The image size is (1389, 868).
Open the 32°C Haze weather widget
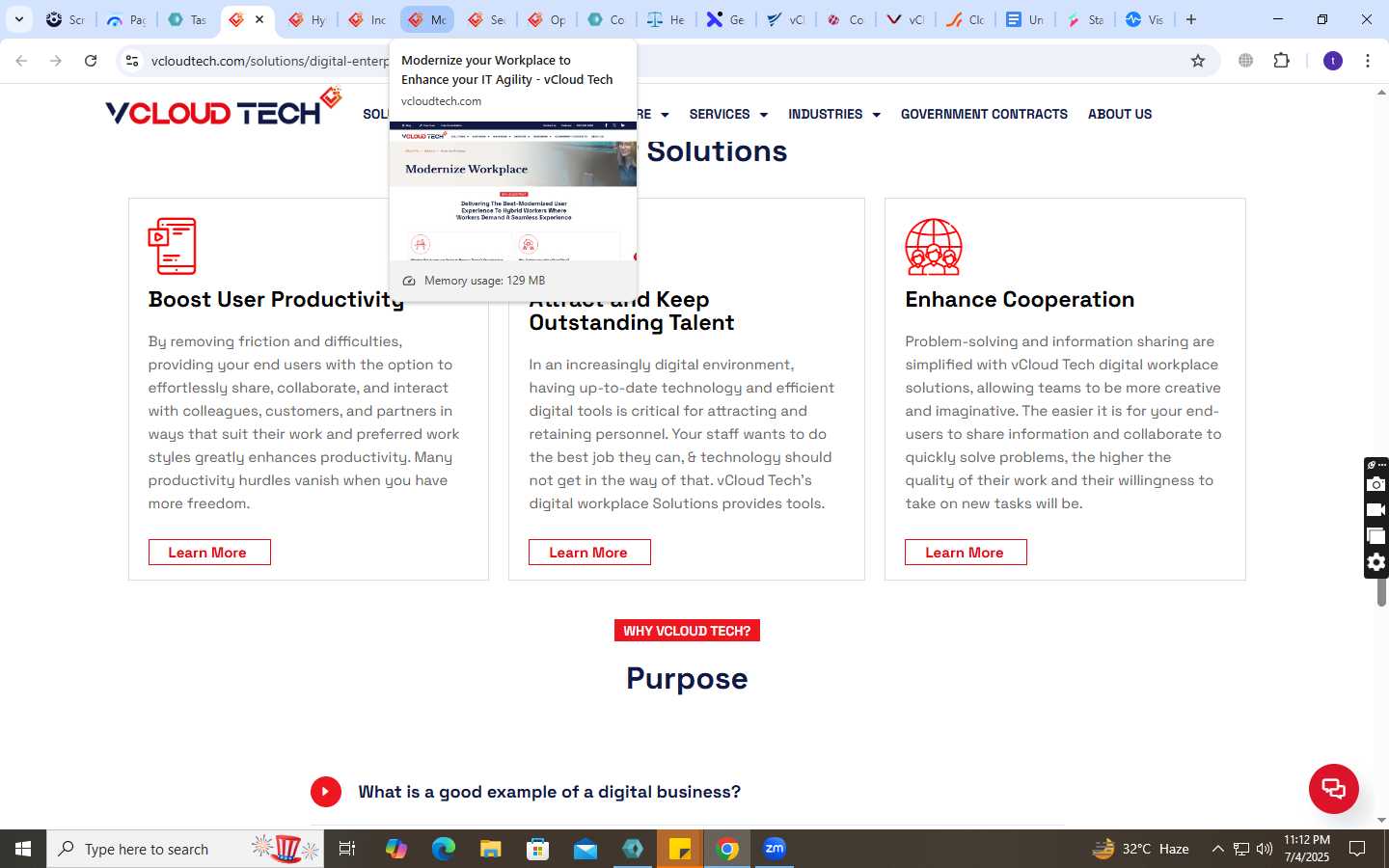1140,849
